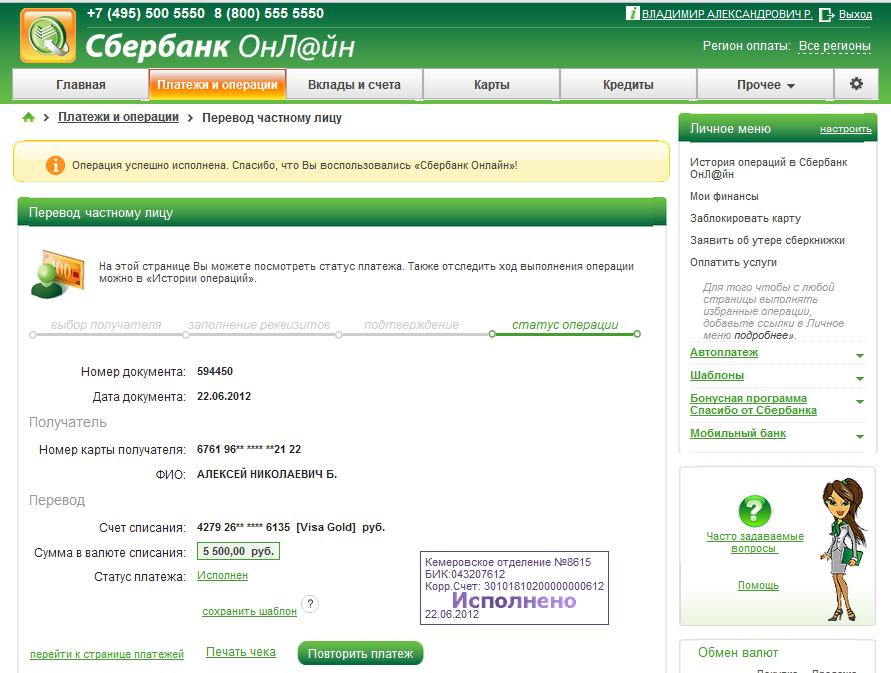Screen dimensions: 891x673
Task: Open Бонусная программа Спасибо от Сбербанка link
Action: pos(753,404)
